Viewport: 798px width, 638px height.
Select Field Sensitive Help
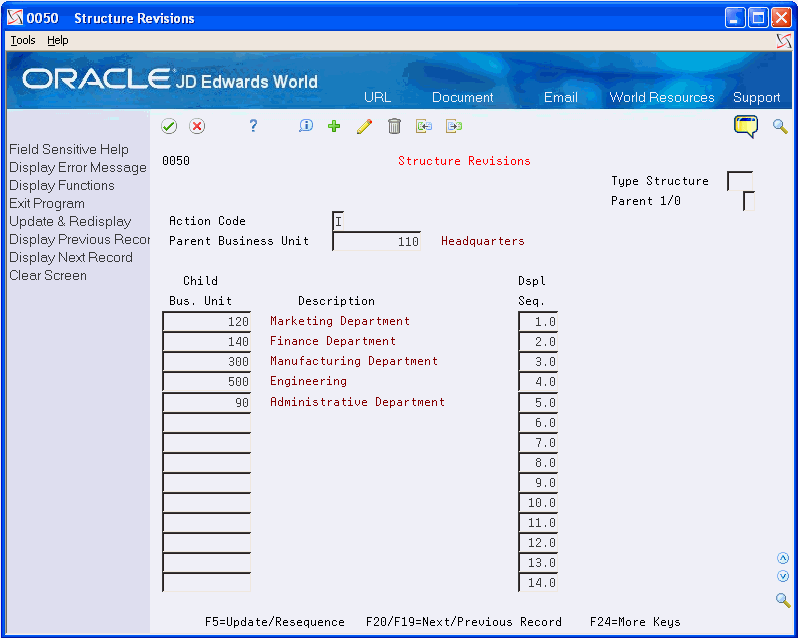(x=69, y=149)
